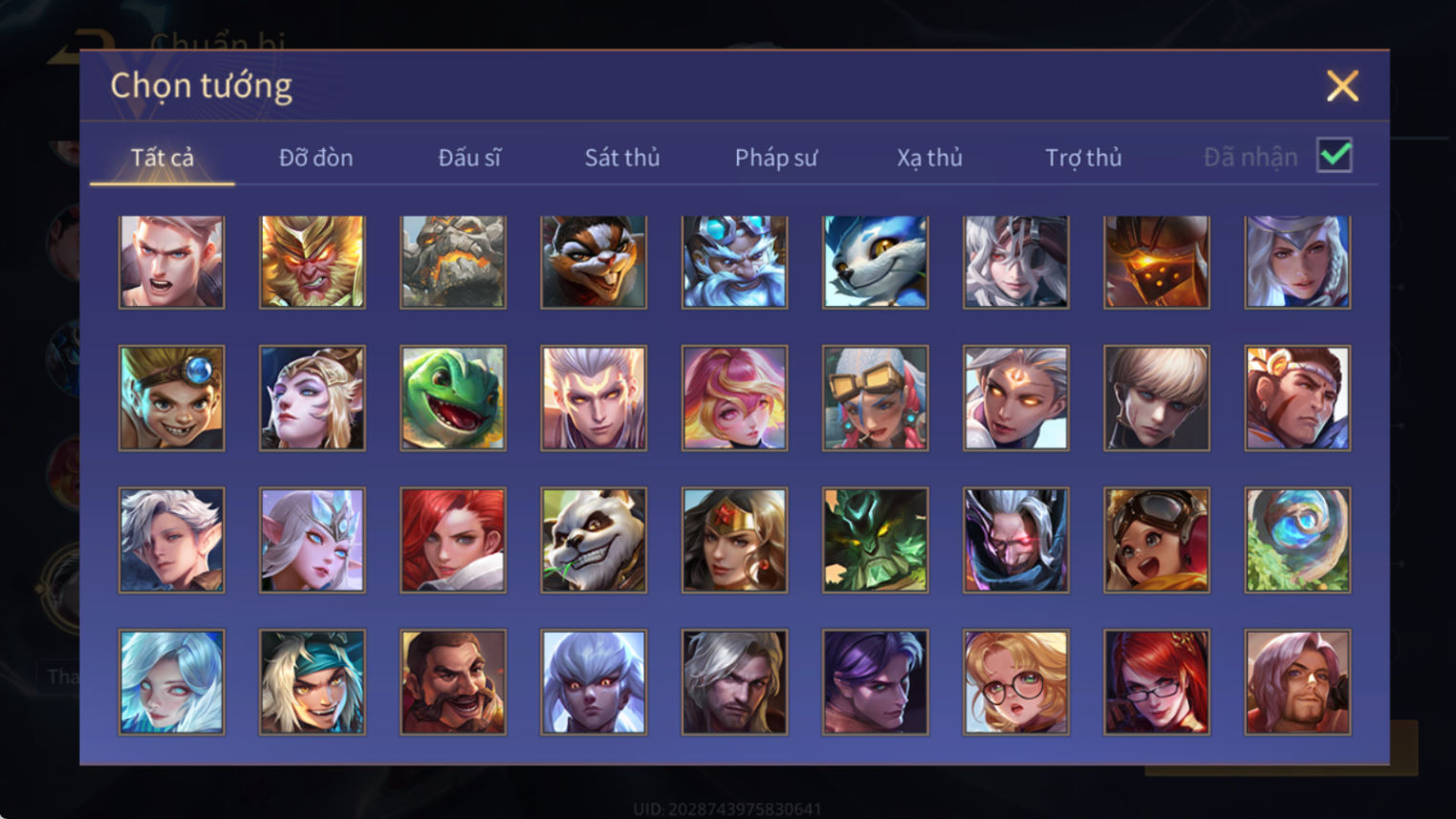Select the blue swirling orb hero portrait

[1297, 540]
